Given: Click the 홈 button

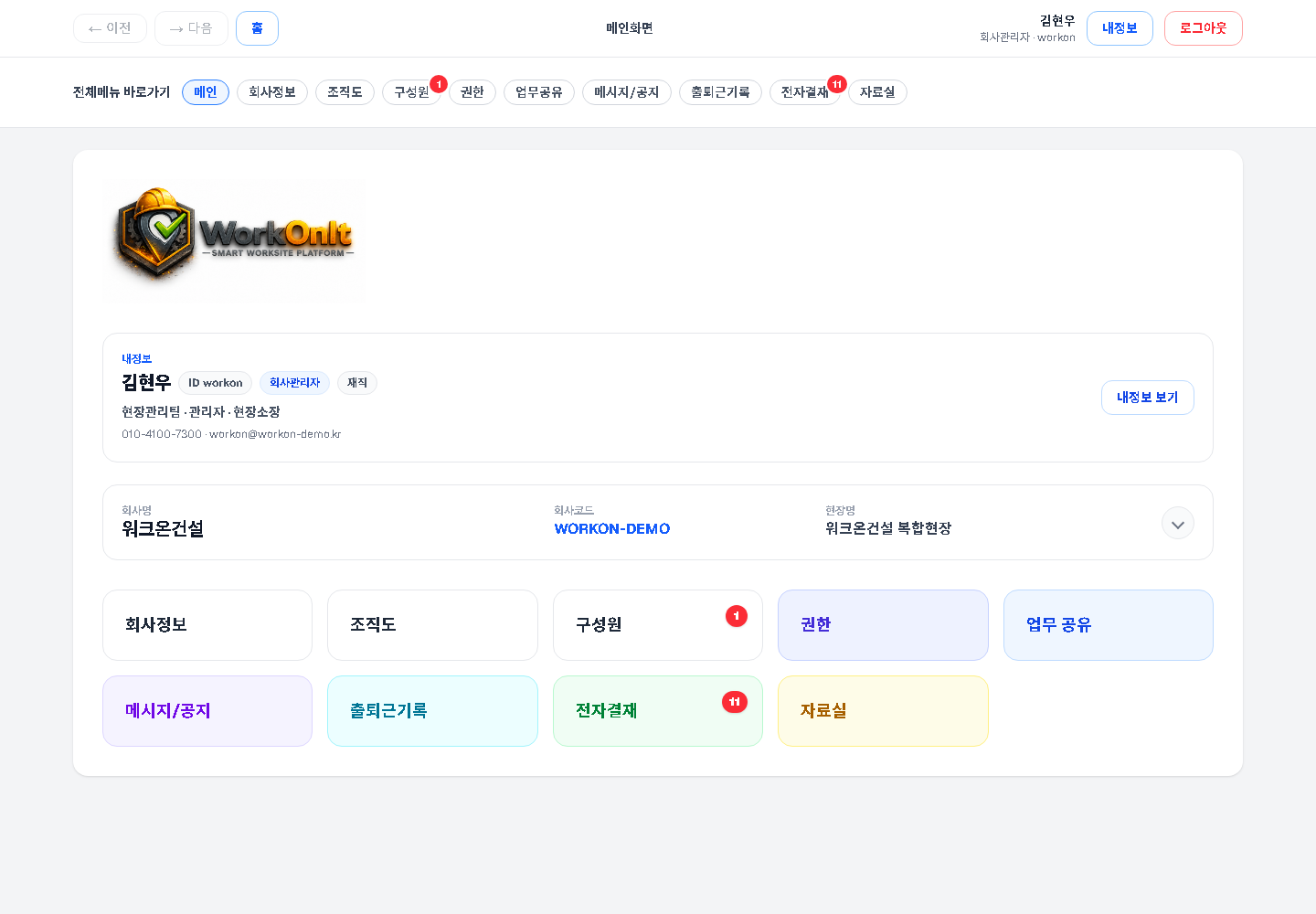Looking at the screenshot, I should tap(257, 28).
